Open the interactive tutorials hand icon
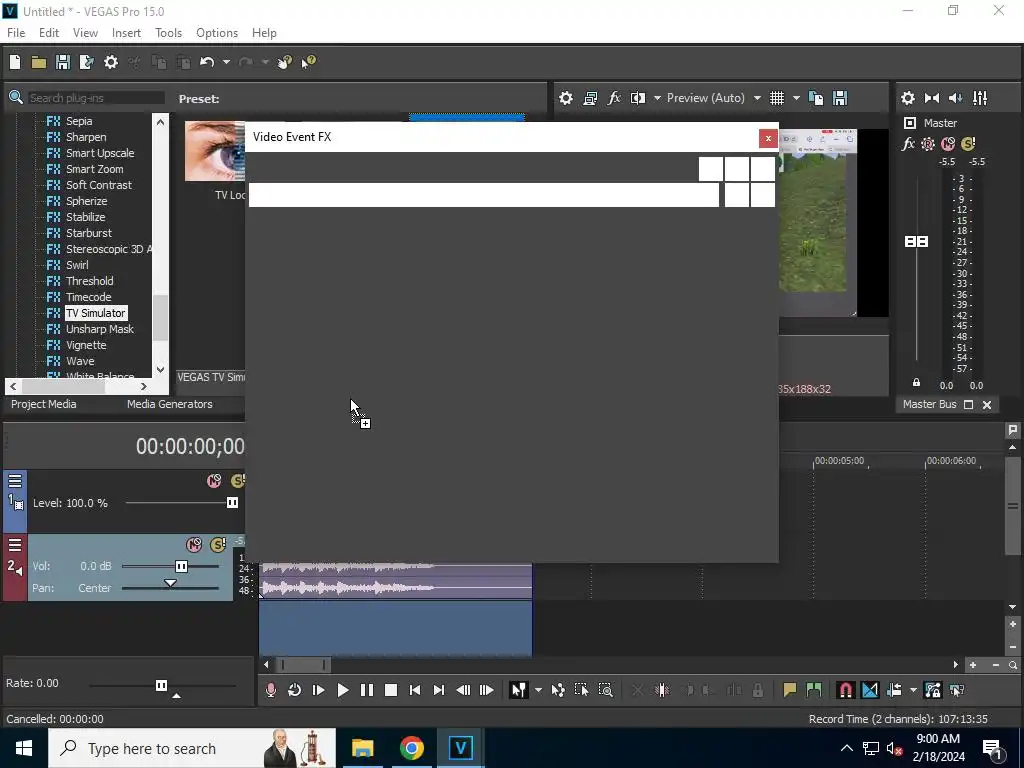Image resolution: width=1024 pixels, height=768 pixels. click(284, 62)
